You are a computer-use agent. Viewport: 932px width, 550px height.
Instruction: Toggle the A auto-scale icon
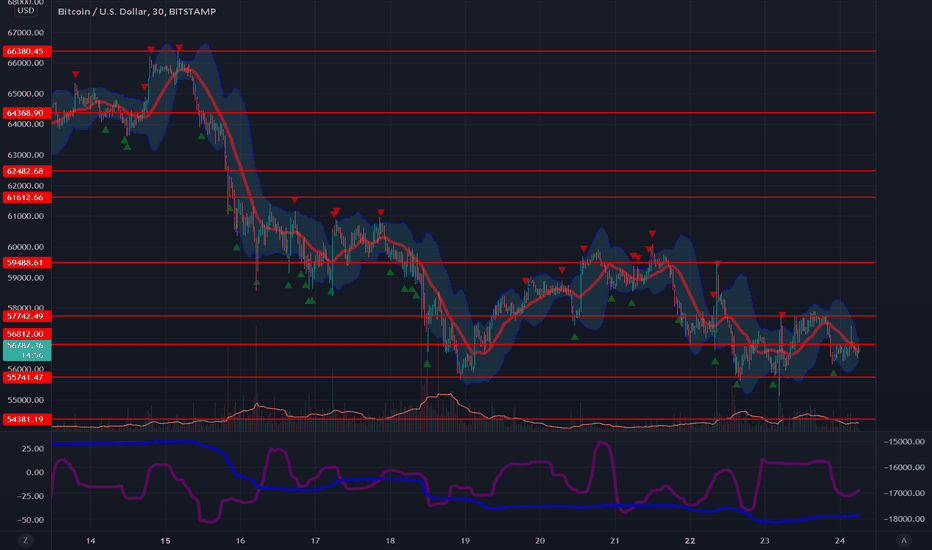903,540
